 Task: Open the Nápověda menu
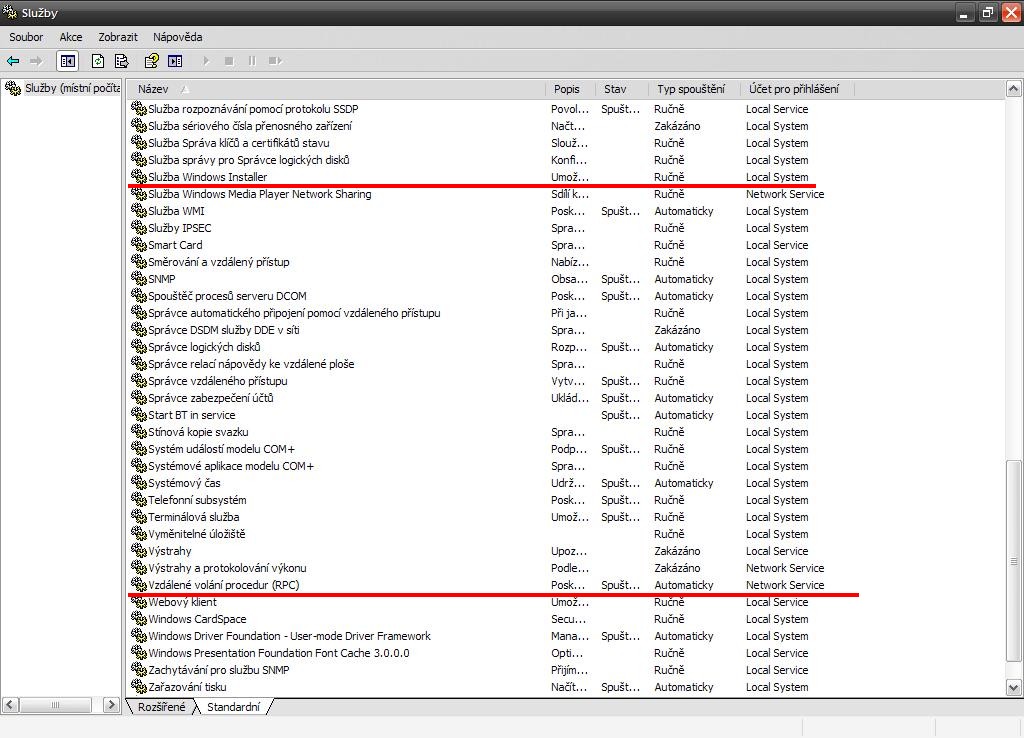pos(178,37)
